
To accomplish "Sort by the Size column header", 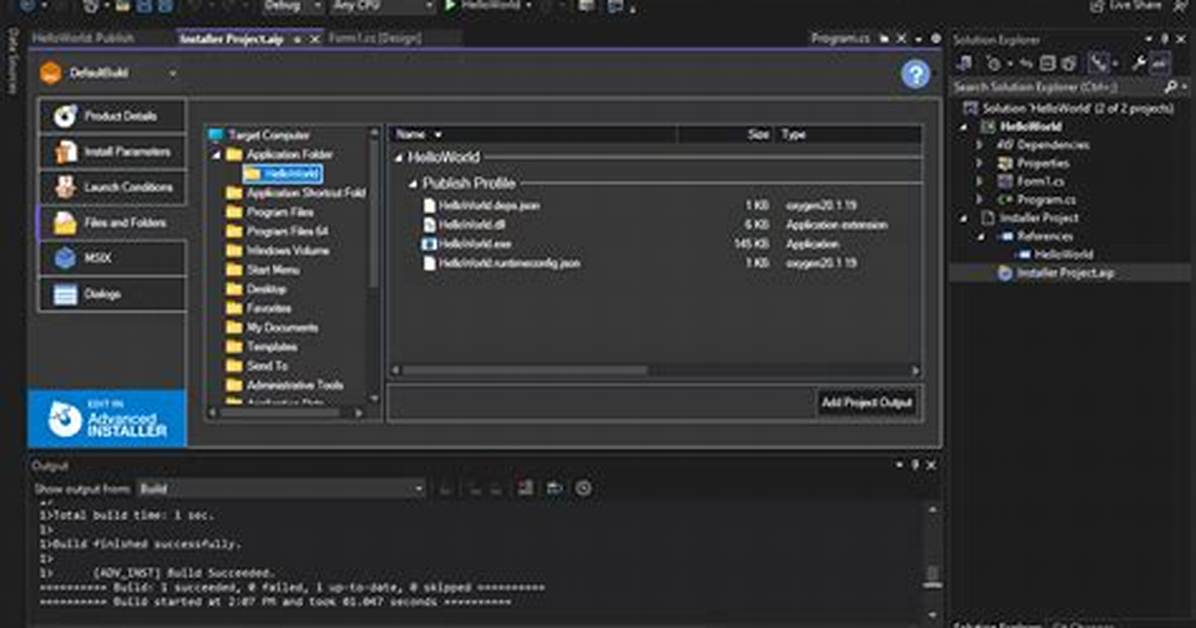I will 725,134.
